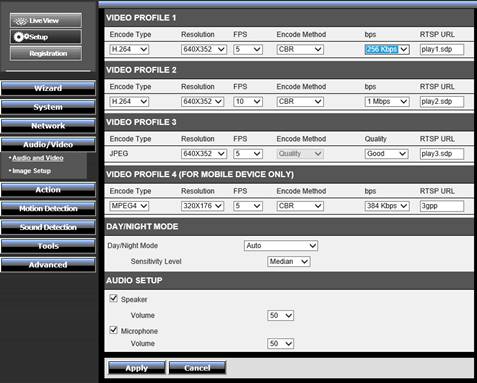
Task: Expand the Day/Night Mode Auto dropdown
Action: pos(281,246)
